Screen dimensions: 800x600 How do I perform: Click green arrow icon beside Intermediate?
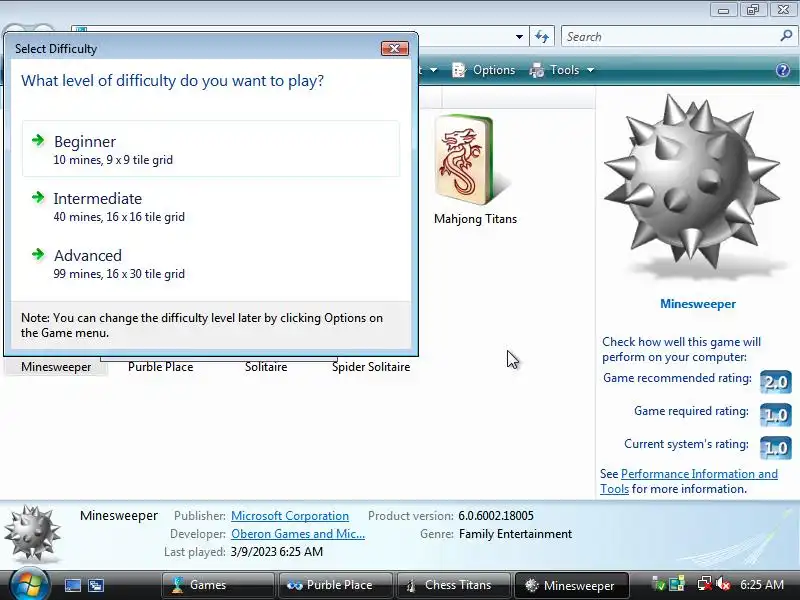(x=38, y=197)
